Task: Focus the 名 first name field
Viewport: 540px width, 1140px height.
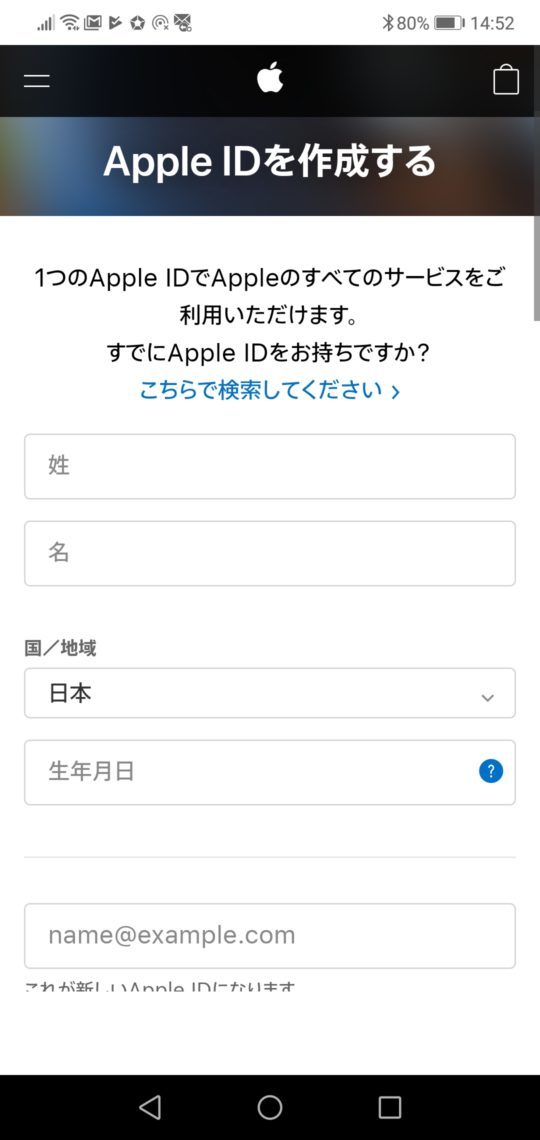Action: 270,553
